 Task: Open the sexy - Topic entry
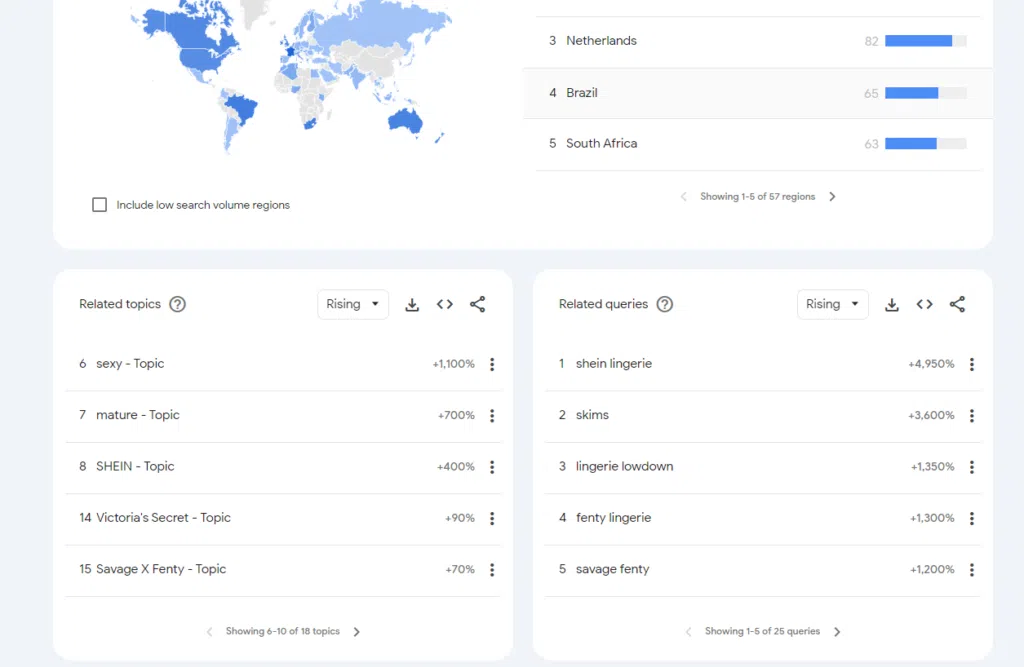[x=130, y=364]
